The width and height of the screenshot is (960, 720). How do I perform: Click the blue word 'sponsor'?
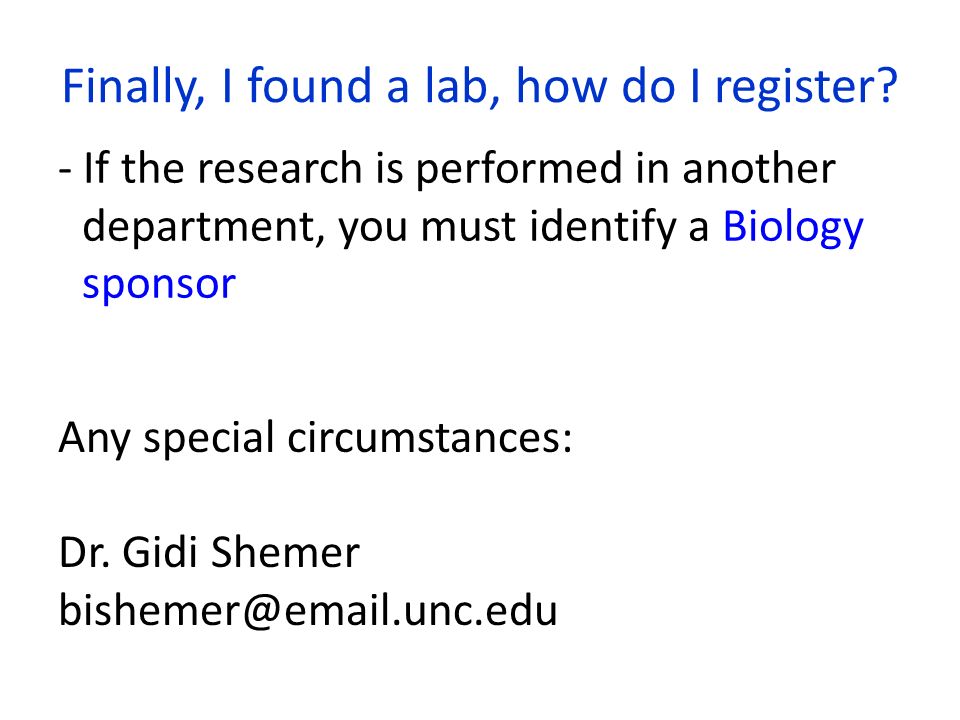click(159, 285)
